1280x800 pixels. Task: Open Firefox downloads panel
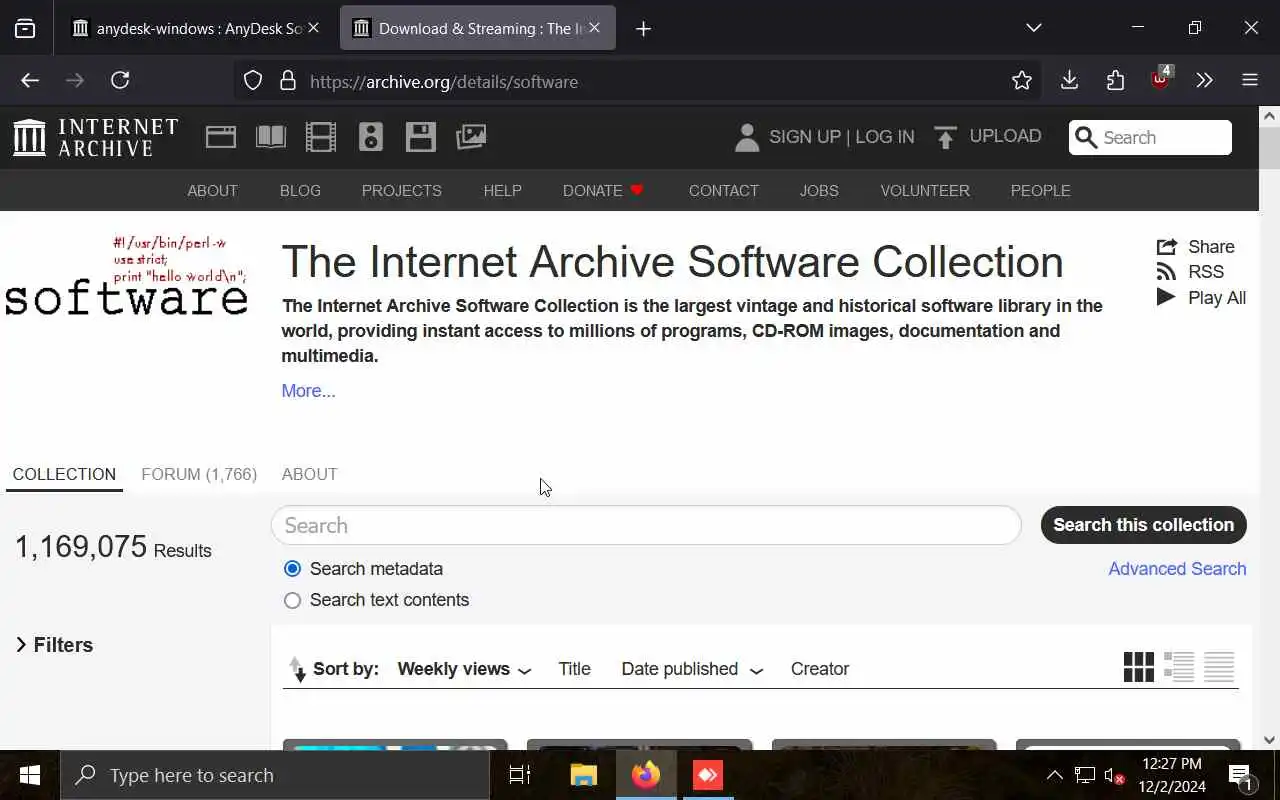click(x=1069, y=81)
